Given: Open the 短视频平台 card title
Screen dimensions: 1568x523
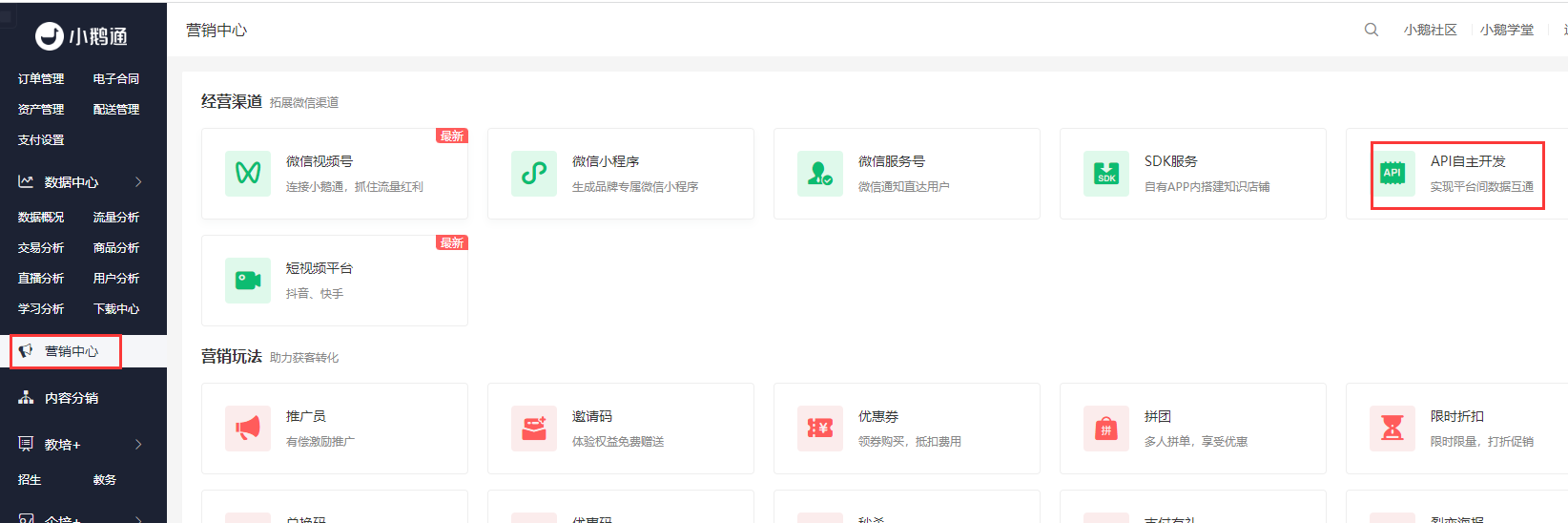Looking at the screenshot, I should 320,268.
